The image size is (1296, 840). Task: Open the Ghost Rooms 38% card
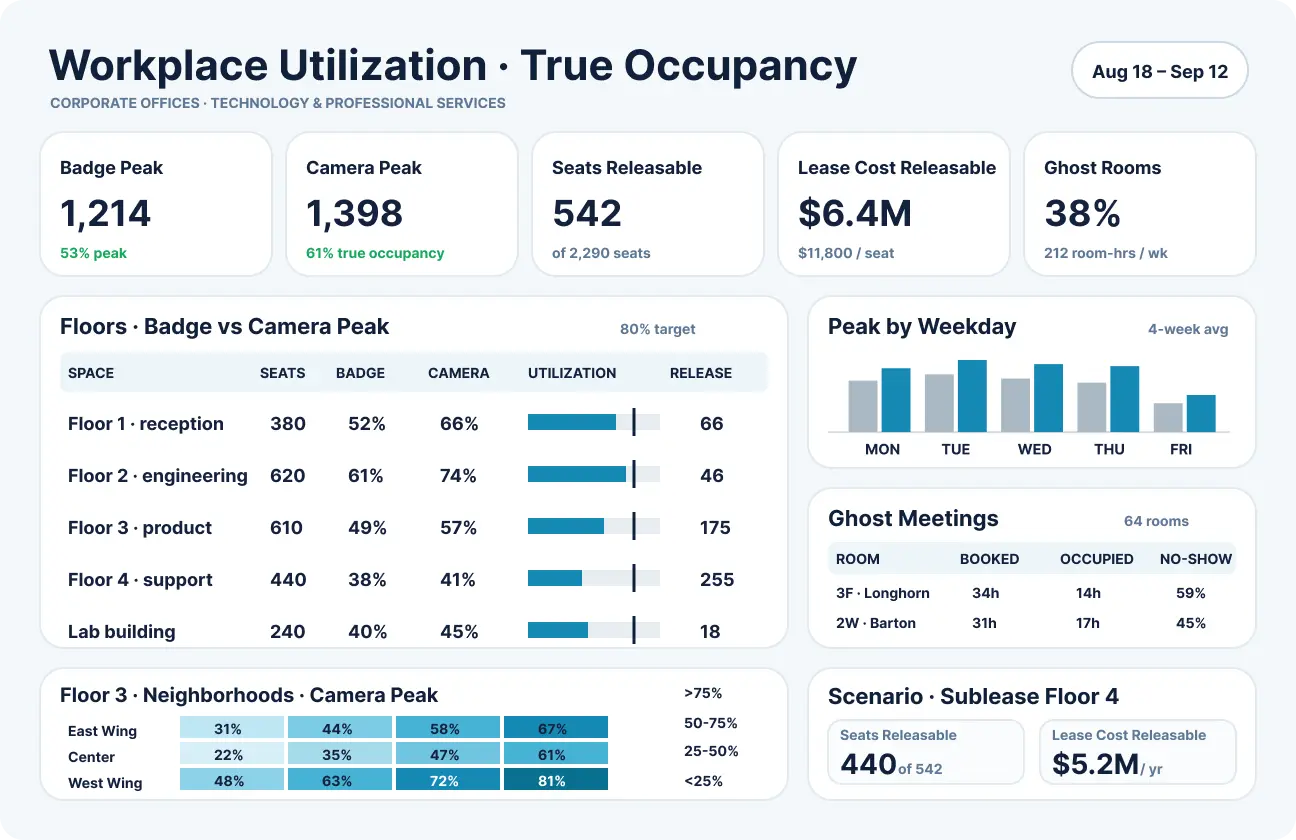point(1140,204)
